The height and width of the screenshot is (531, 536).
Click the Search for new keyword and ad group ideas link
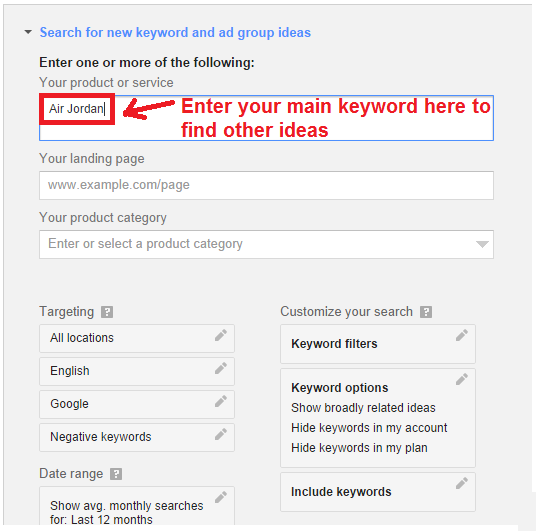point(175,32)
